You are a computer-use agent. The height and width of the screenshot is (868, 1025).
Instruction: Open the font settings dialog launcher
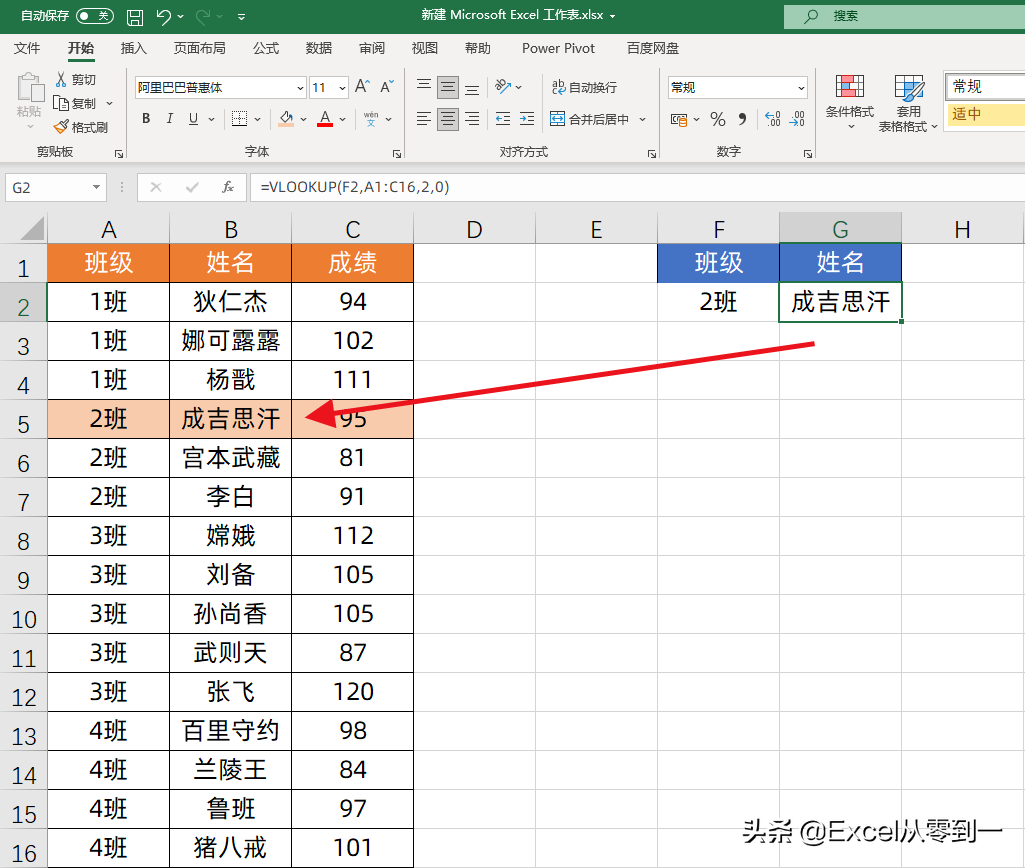[397, 154]
